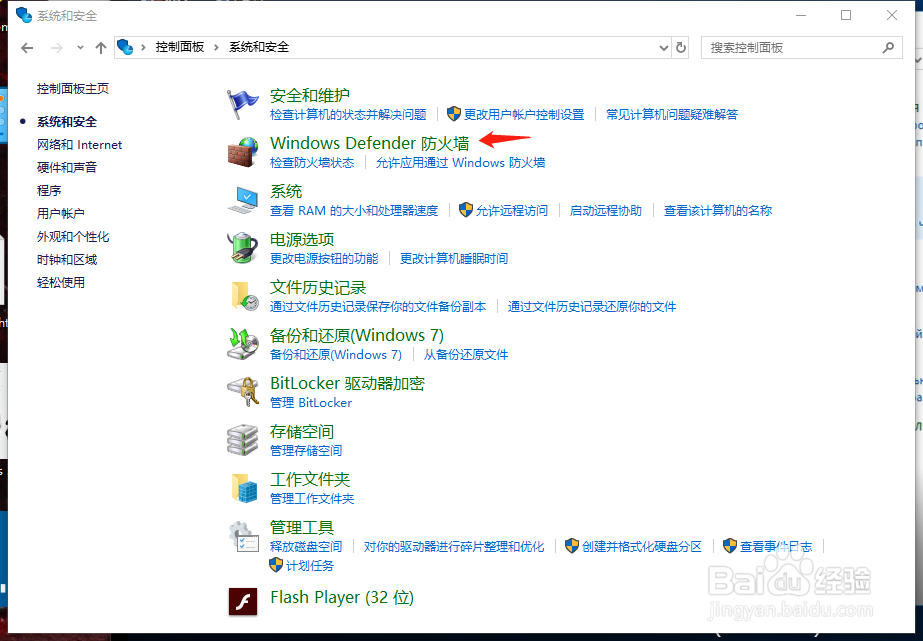
Task: Click the Flash Player red icon
Action: pyautogui.click(x=243, y=602)
